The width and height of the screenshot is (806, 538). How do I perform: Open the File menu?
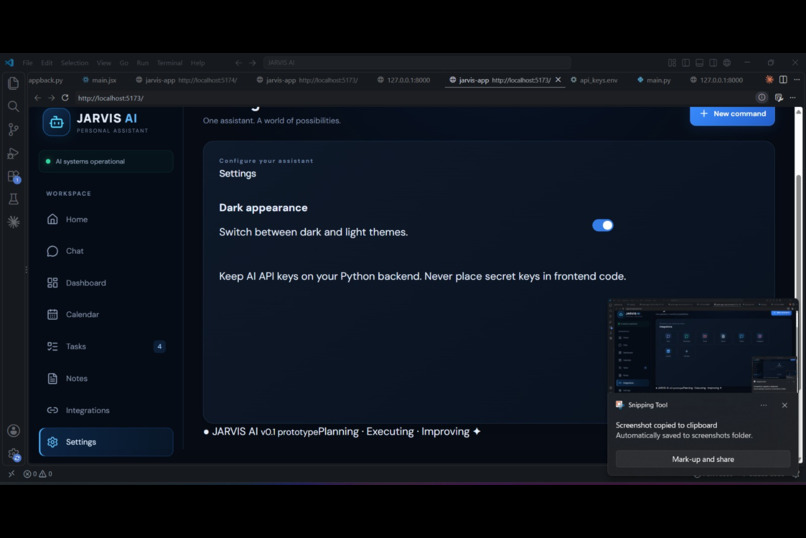coord(27,63)
